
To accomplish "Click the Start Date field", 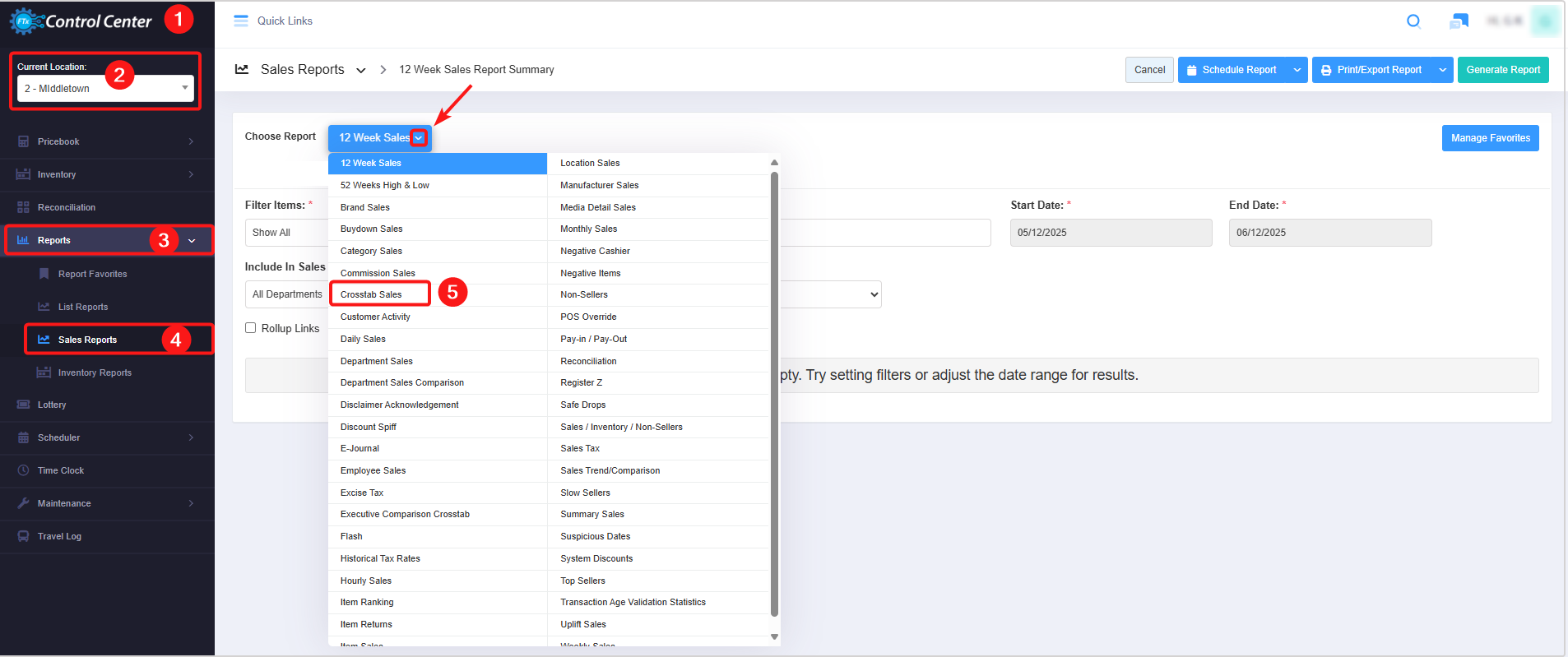I will coord(1111,233).
